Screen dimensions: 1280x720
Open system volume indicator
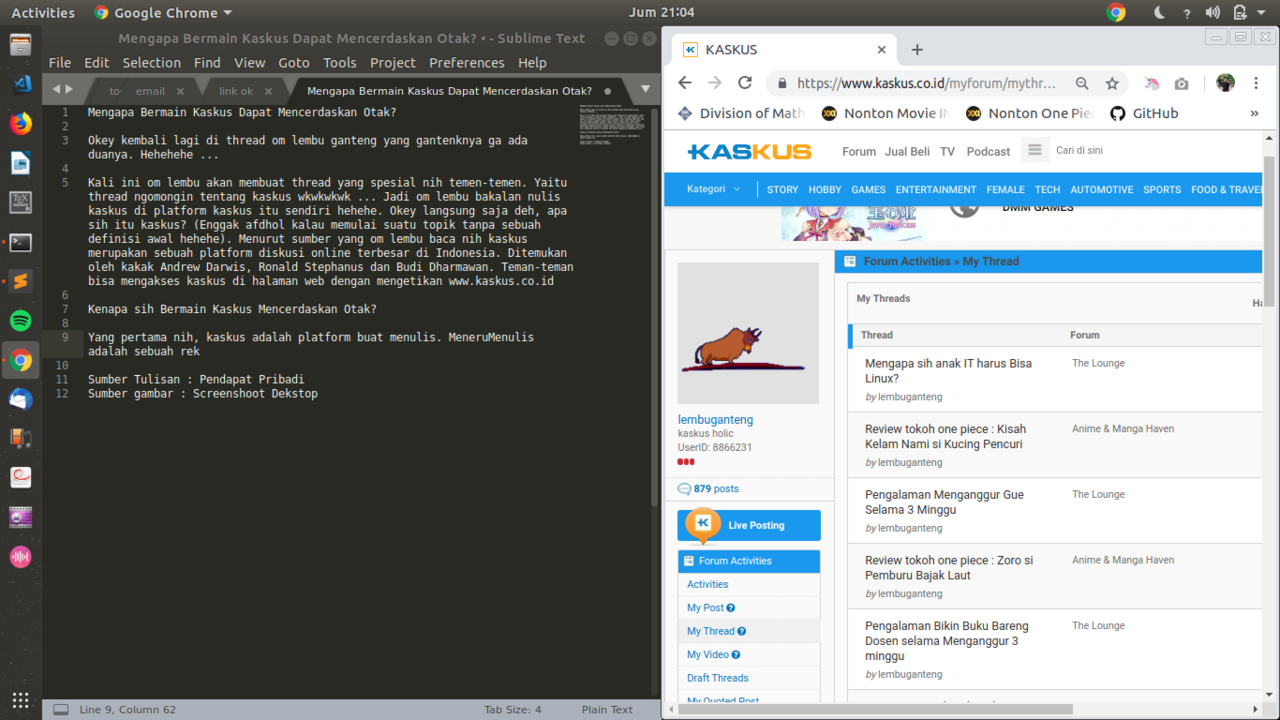[x=1212, y=13]
